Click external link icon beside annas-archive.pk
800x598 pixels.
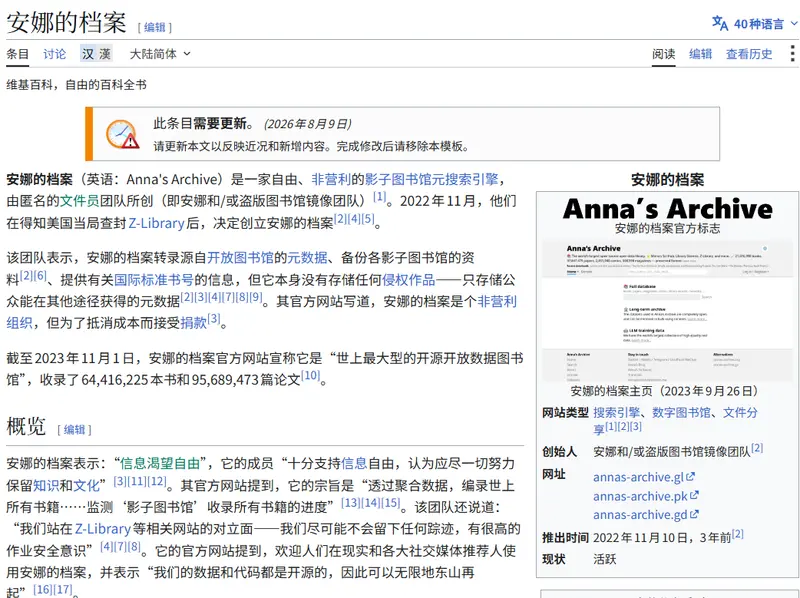point(694,495)
